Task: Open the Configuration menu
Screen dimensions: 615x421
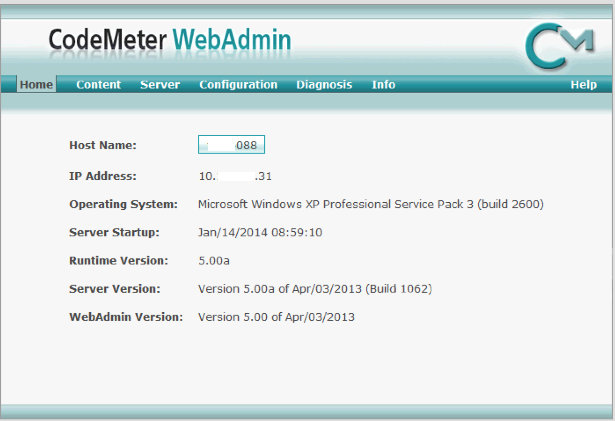Action: tap(238, 85)
